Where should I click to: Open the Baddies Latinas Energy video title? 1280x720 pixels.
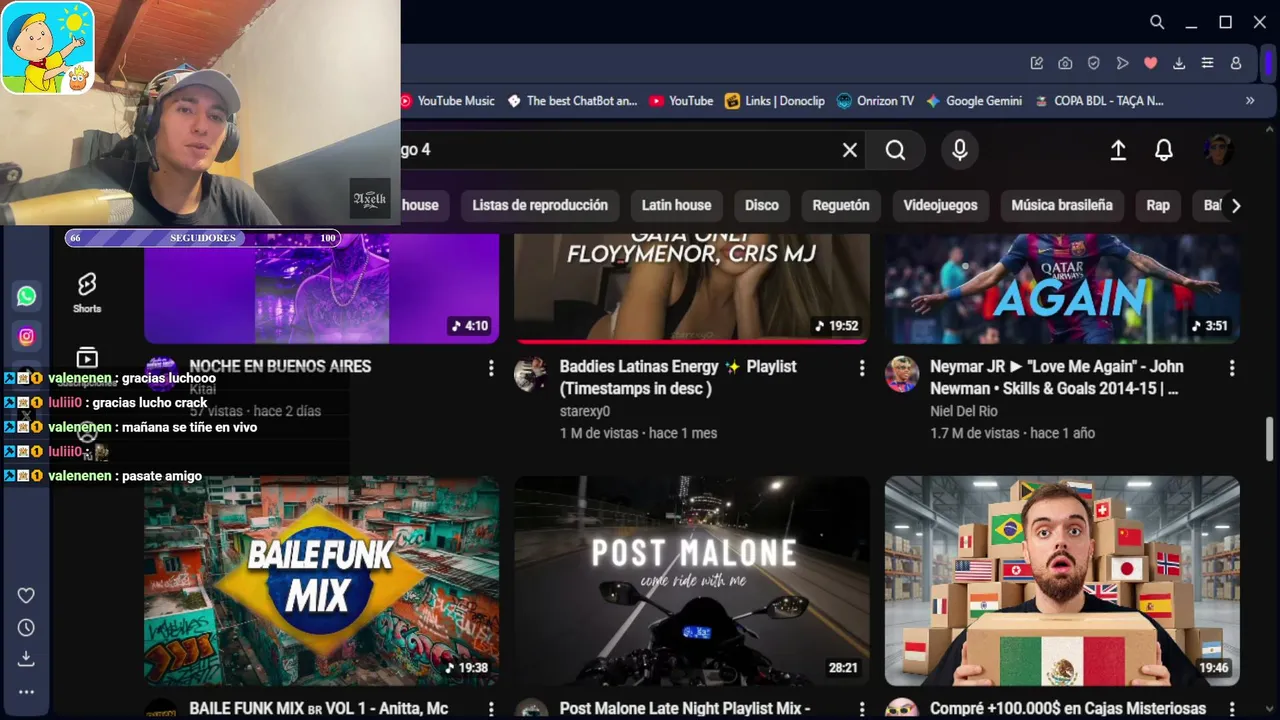point(678,378)
